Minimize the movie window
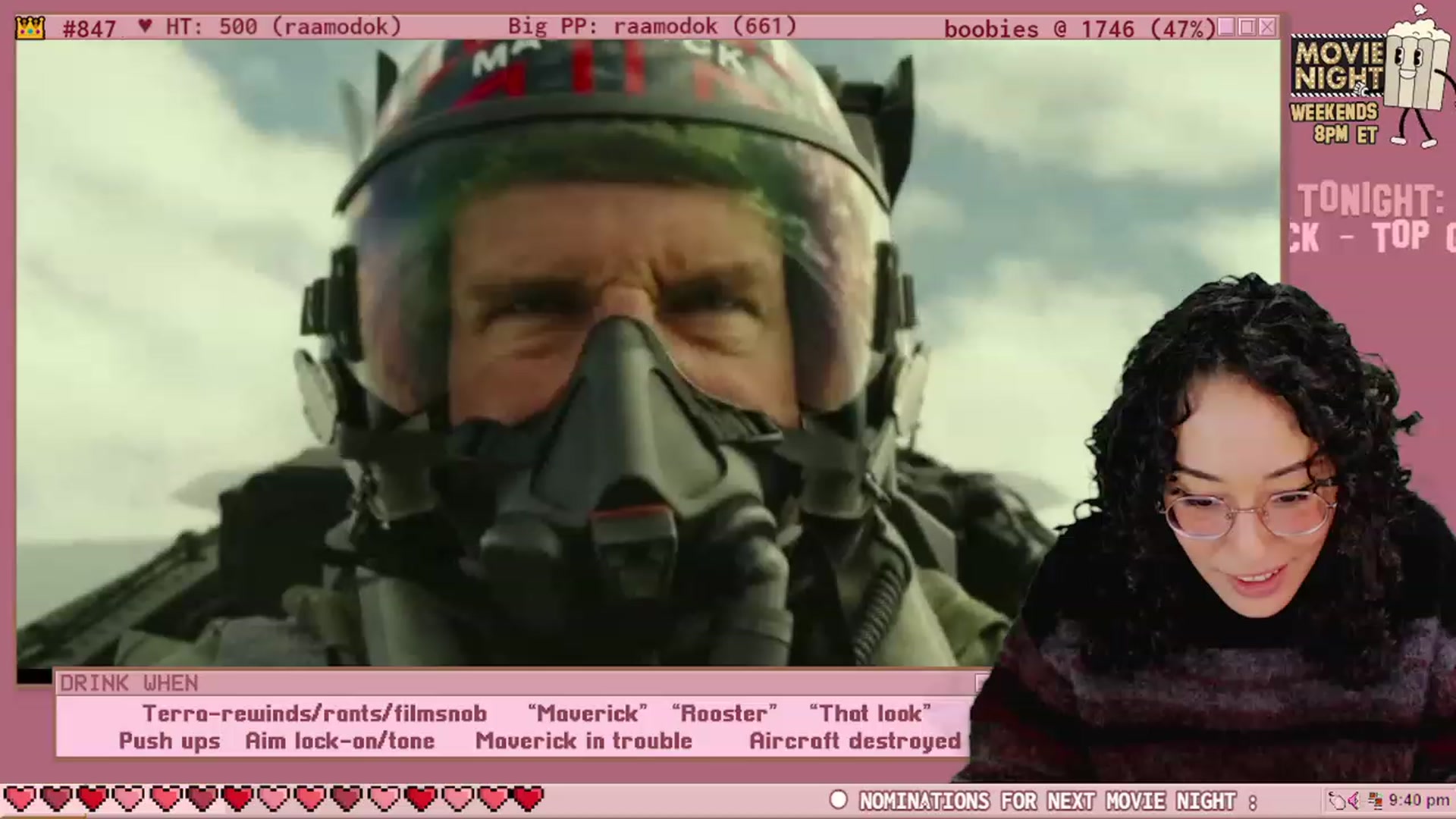 pos(1226,27)
